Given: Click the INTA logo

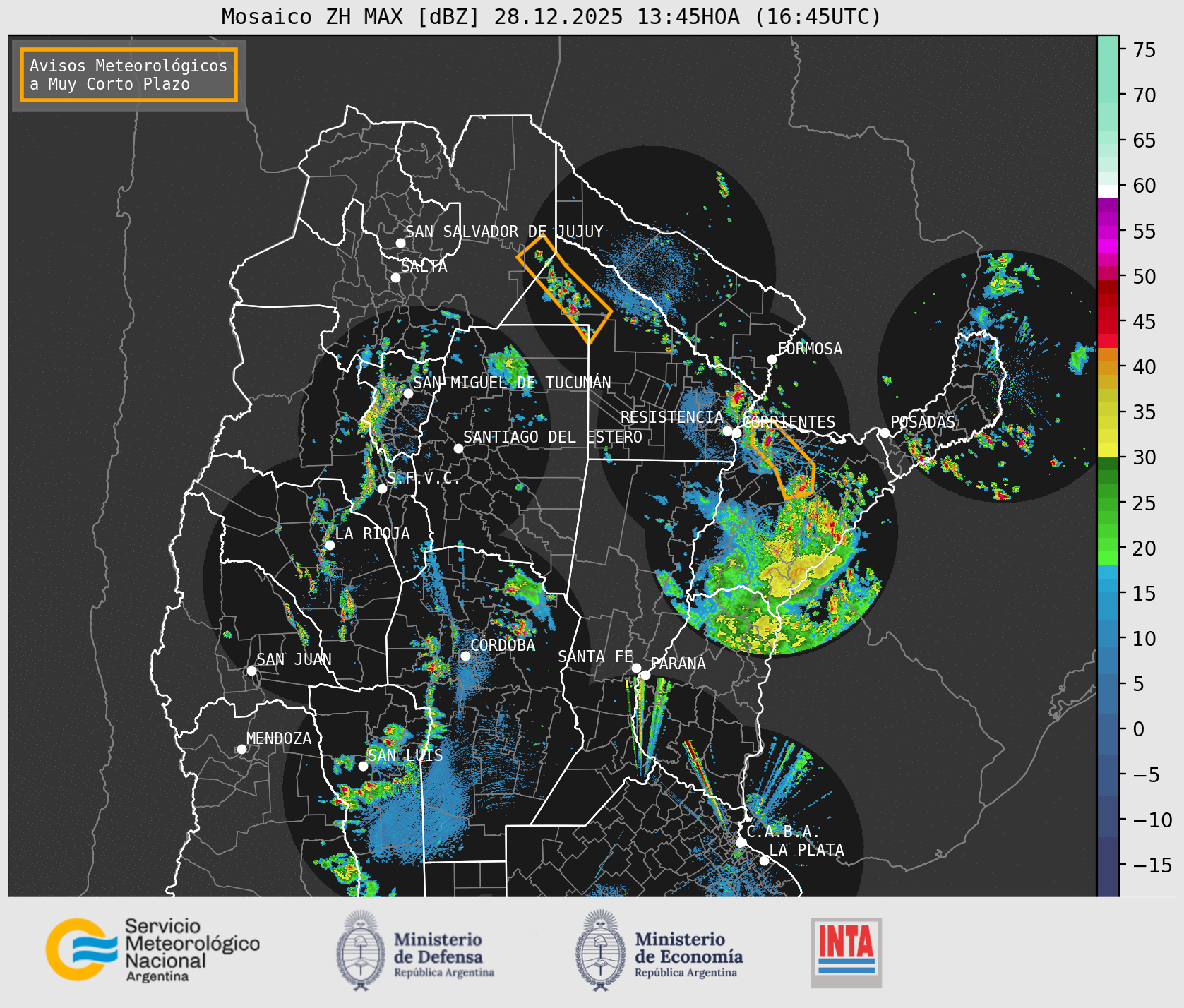Looking at the screenshot, I should point(847,952).
